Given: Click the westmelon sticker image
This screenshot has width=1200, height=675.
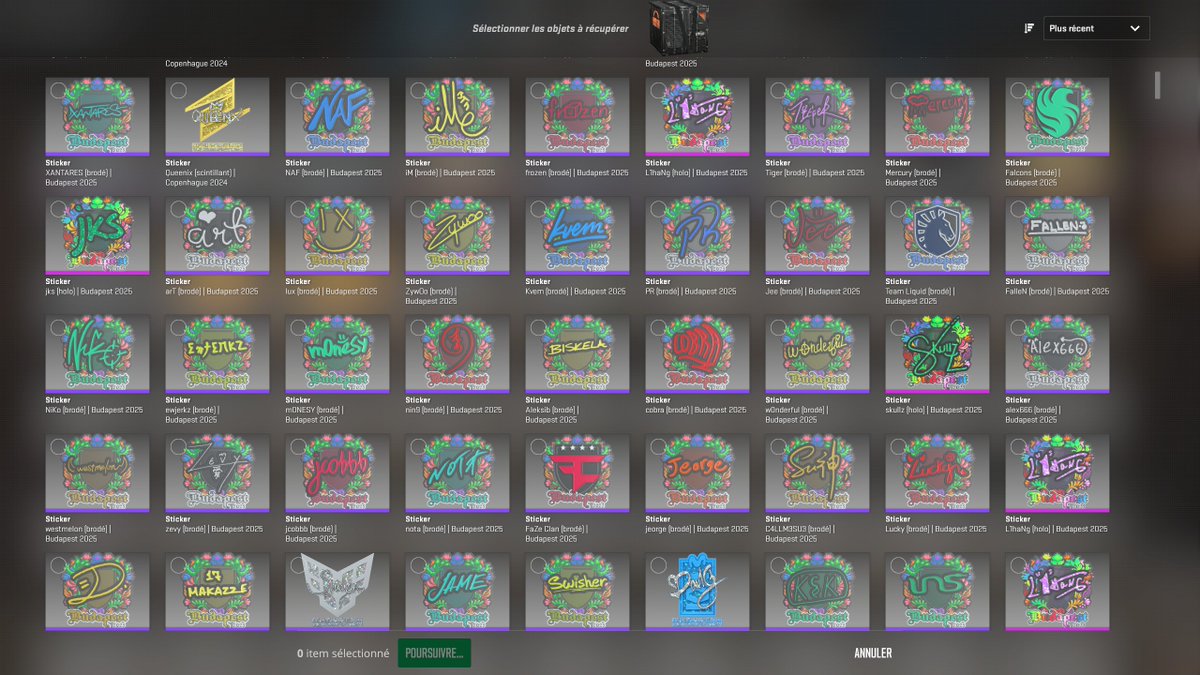Looking at the screenshot, I should (x=97, y=473).
